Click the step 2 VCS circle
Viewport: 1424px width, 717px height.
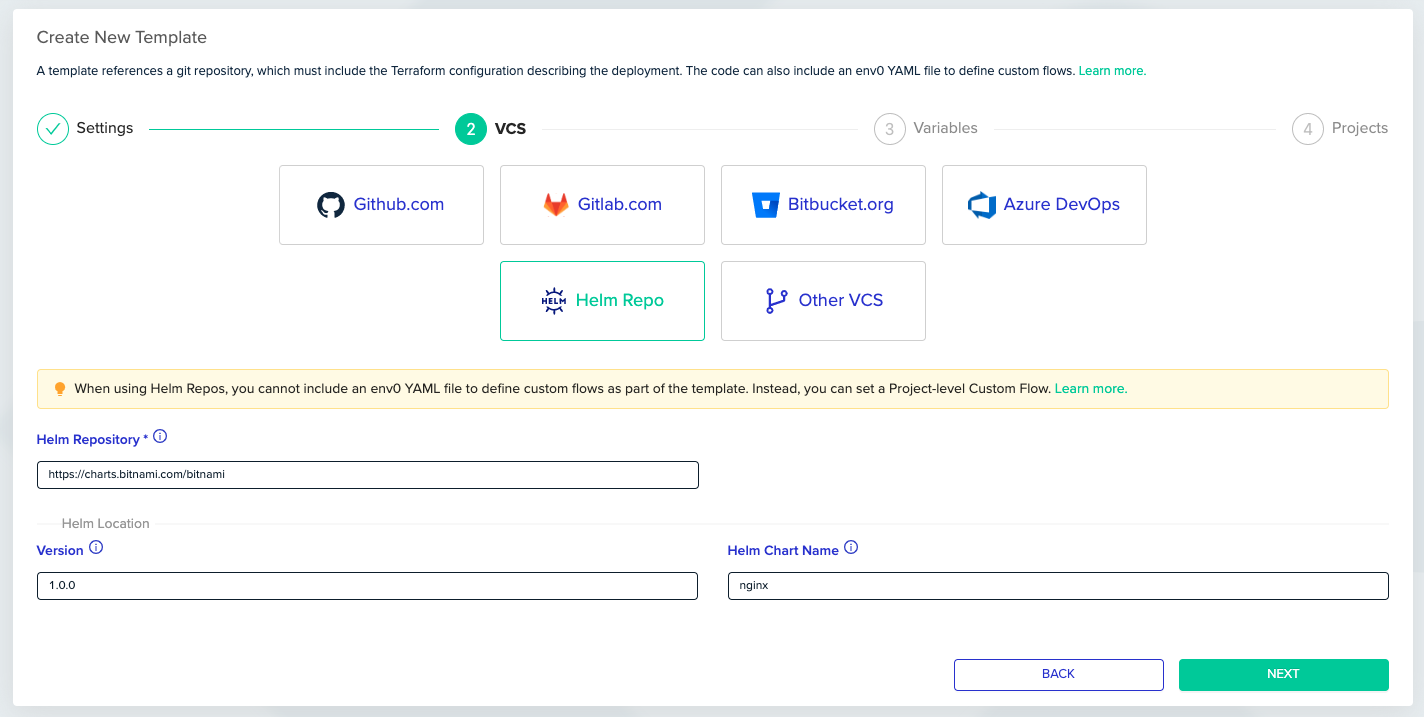471,129
